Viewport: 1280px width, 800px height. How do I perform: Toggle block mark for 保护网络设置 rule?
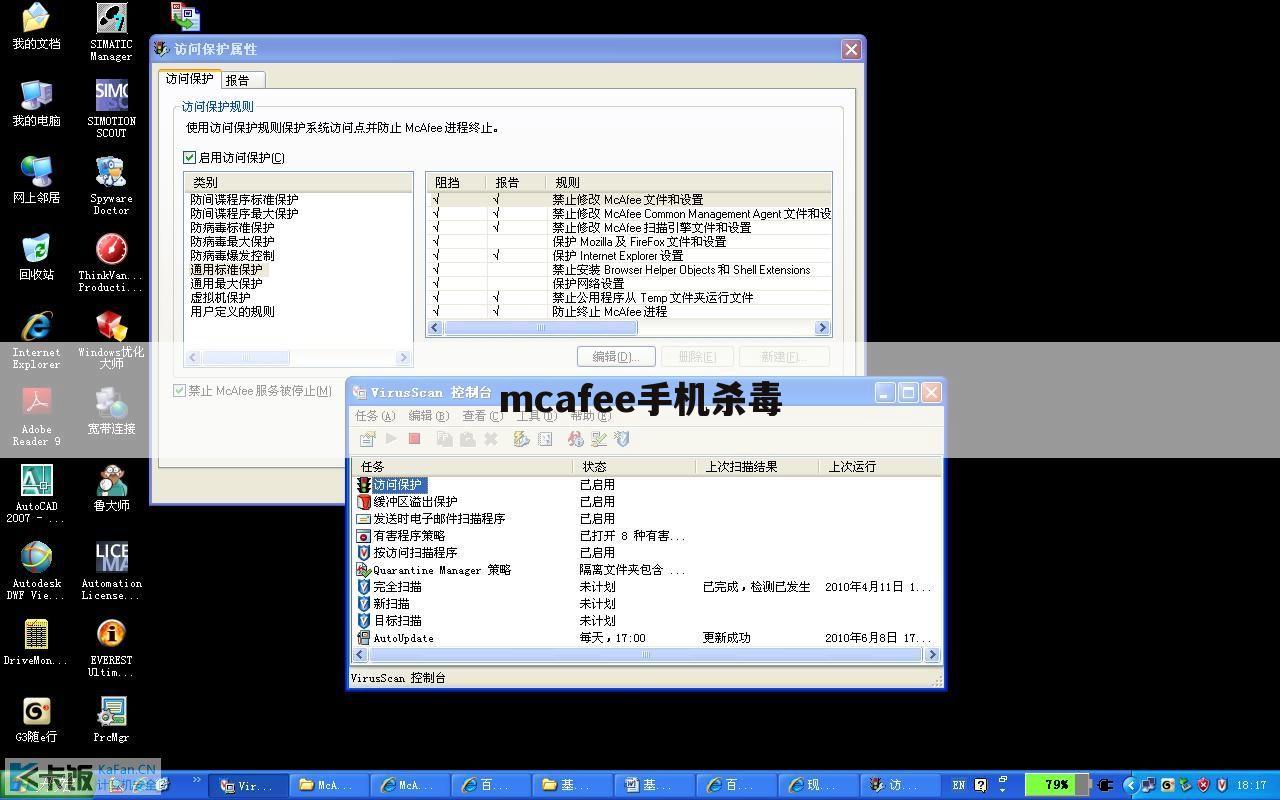437,284
